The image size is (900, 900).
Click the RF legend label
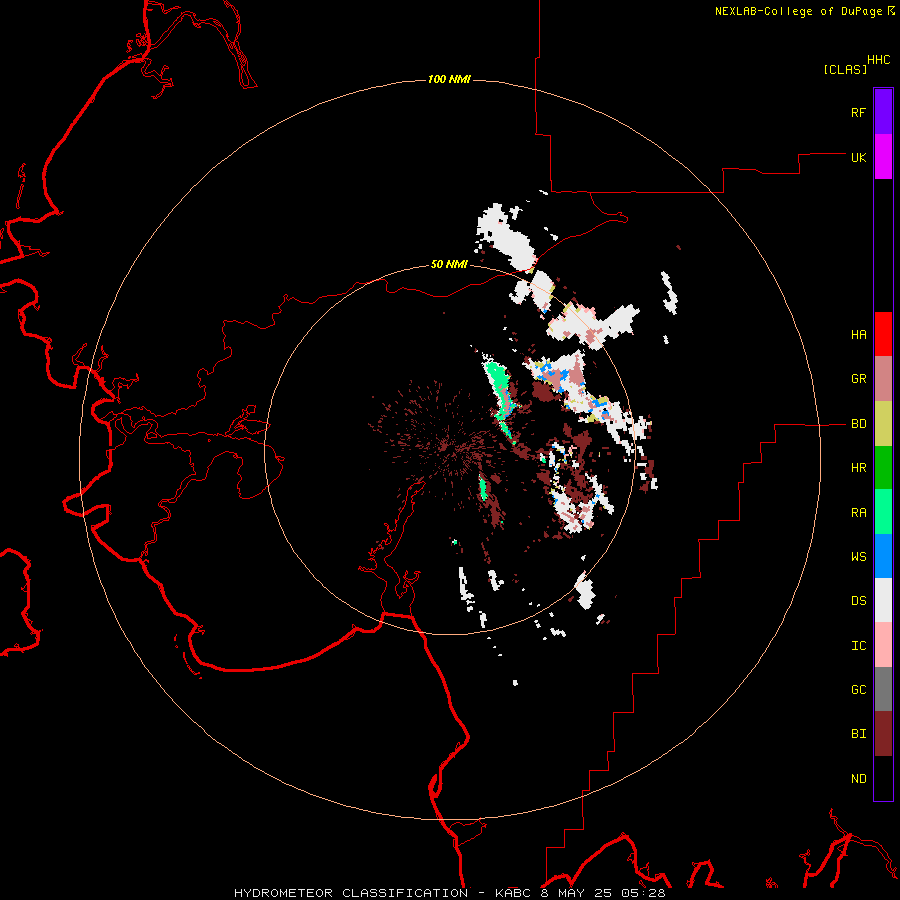click(x=858, y=113)
